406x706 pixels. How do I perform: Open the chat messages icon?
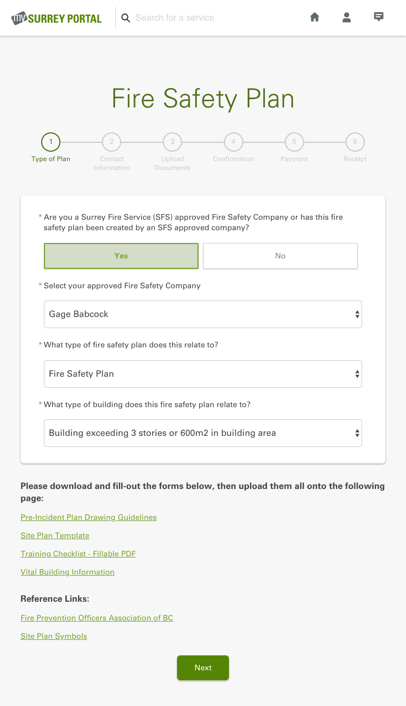379,17
